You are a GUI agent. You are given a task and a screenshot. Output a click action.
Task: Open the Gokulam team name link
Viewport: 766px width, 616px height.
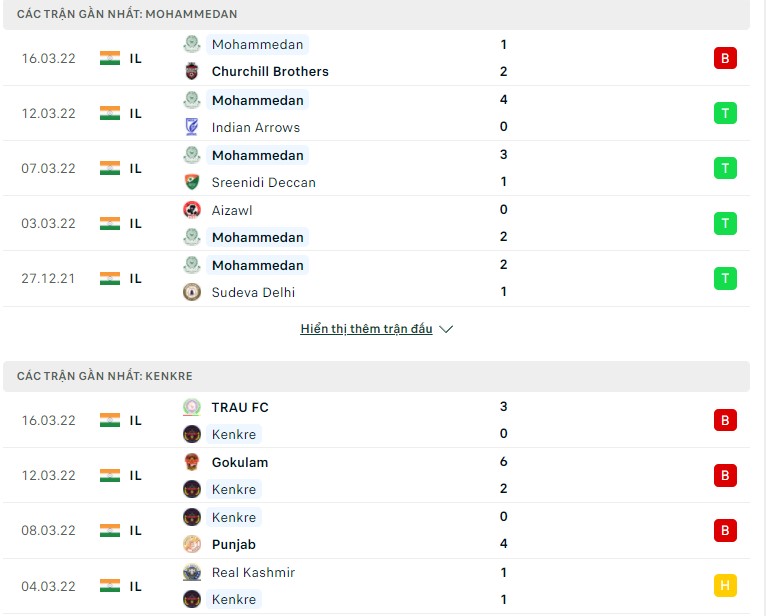[x=240, y=462]
